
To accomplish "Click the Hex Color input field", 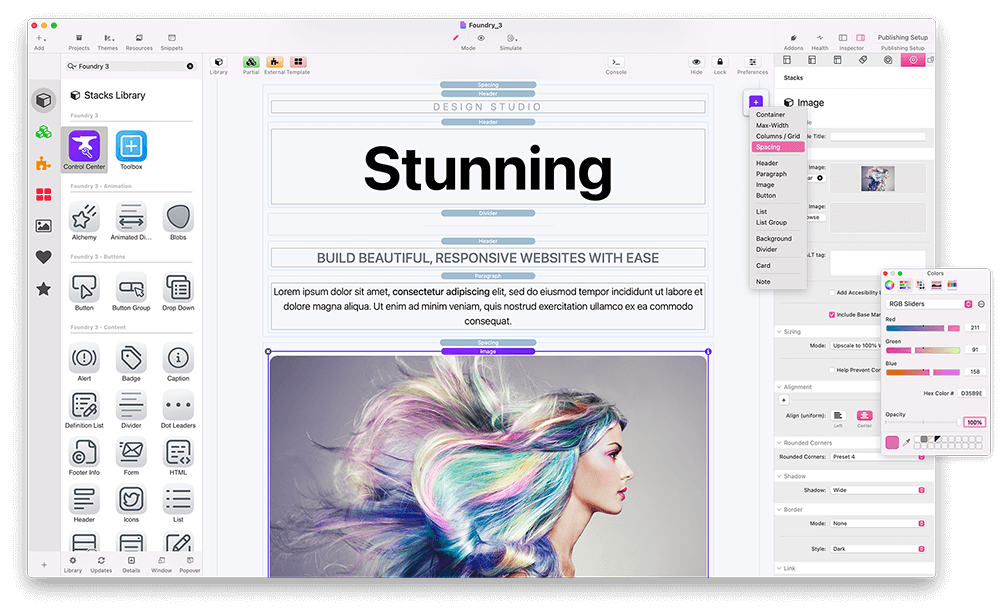I will (x=971, y=393).
